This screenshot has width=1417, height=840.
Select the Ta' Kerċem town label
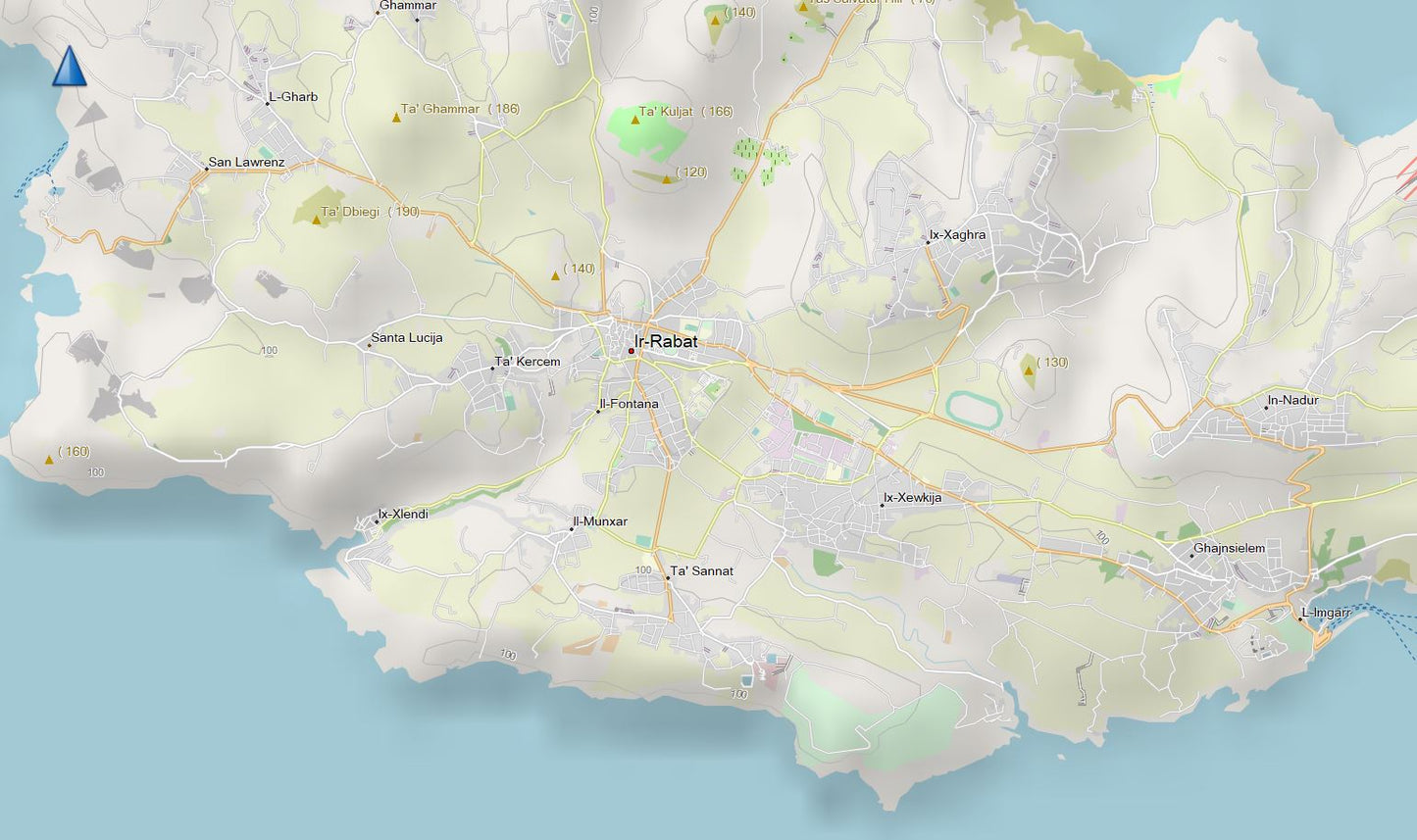point(528,362)
